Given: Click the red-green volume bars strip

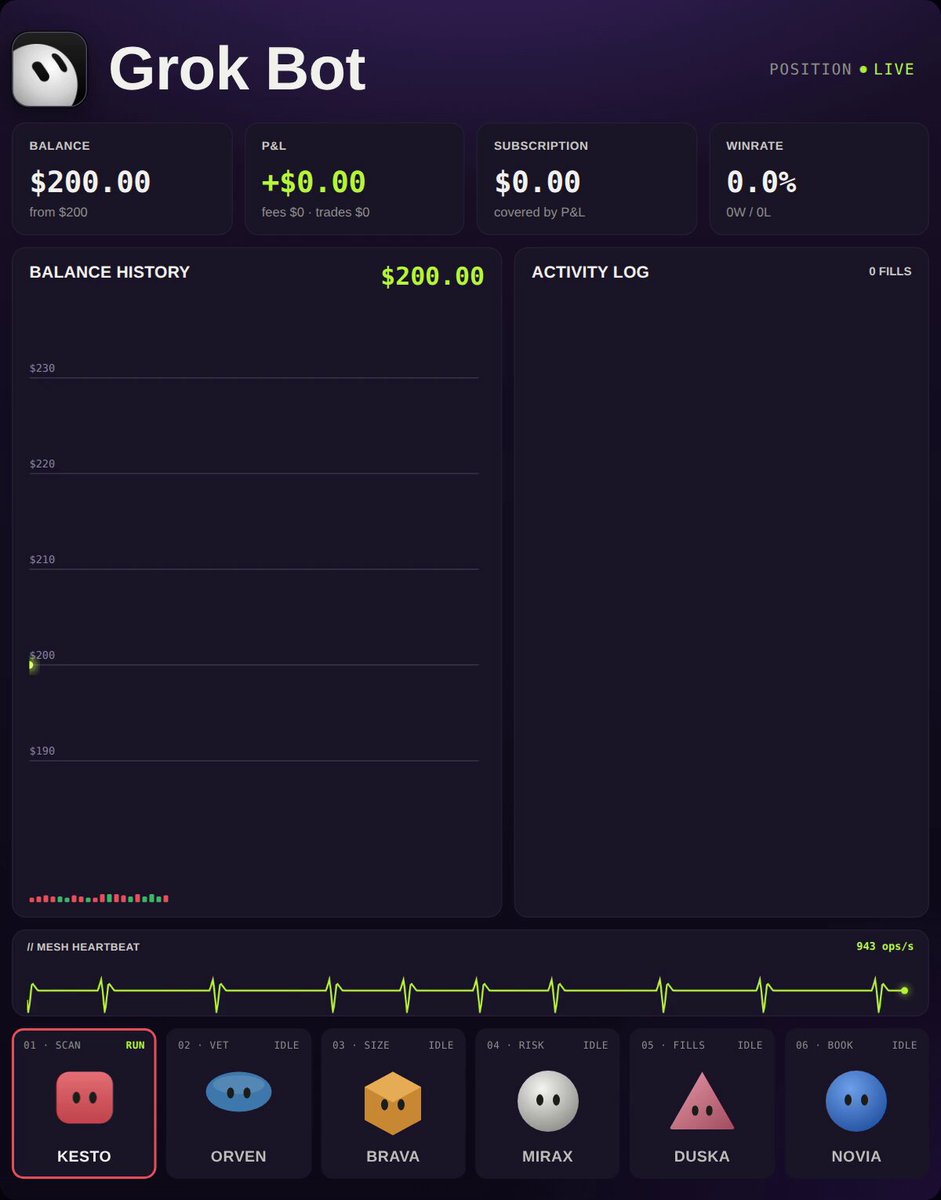Looking at the screenshot, I should pos(99,898).
